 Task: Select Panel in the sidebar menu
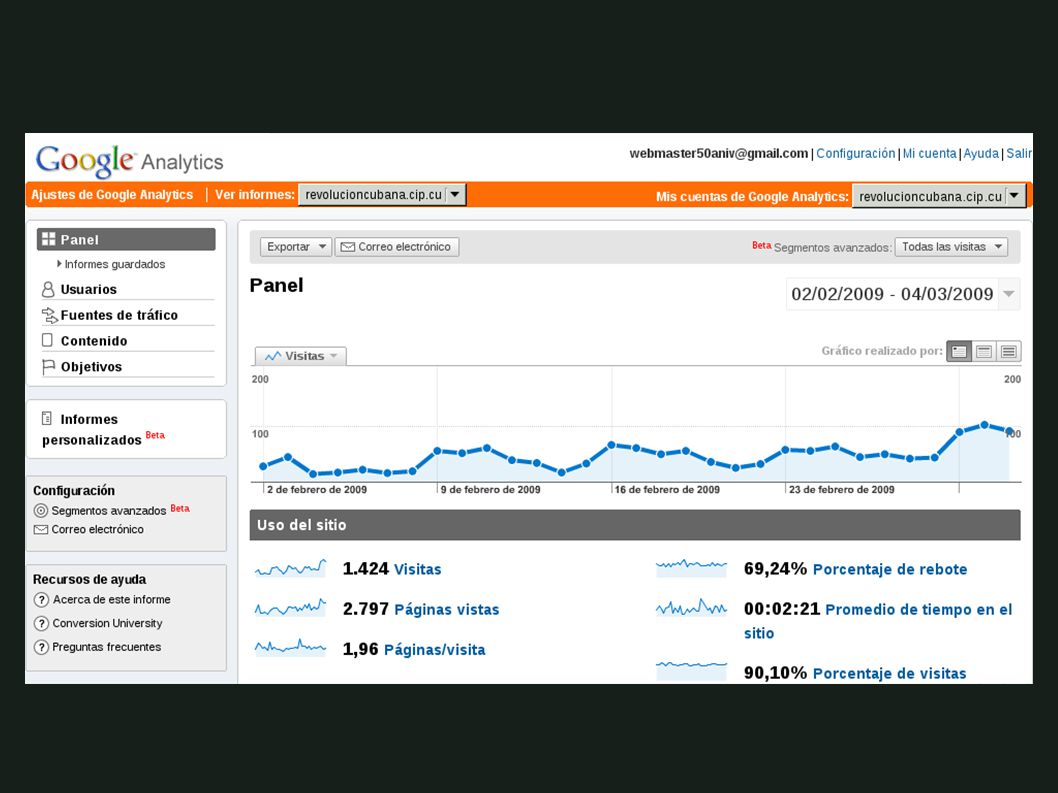(126, 240)
